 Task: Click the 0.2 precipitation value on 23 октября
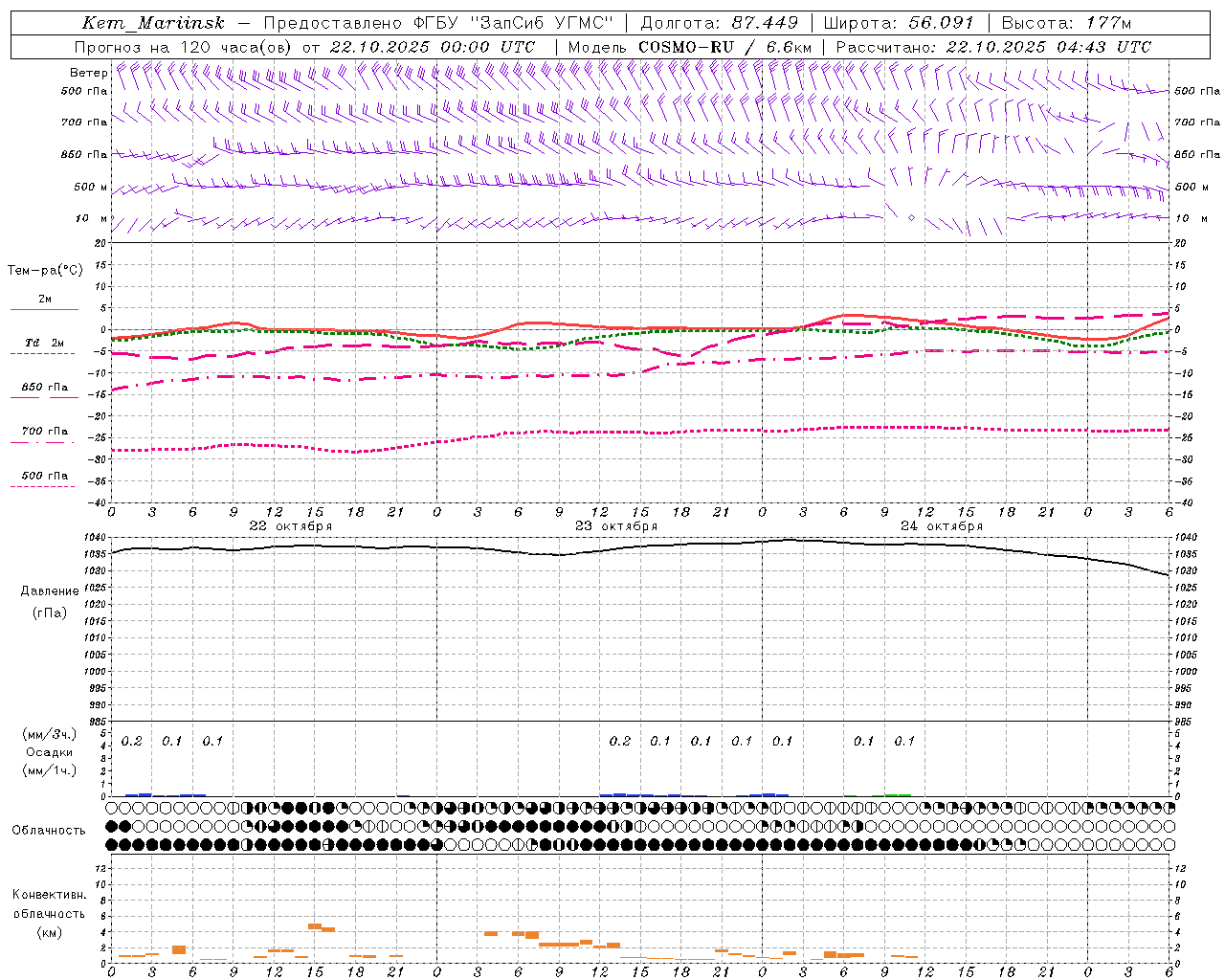(620, 741)
